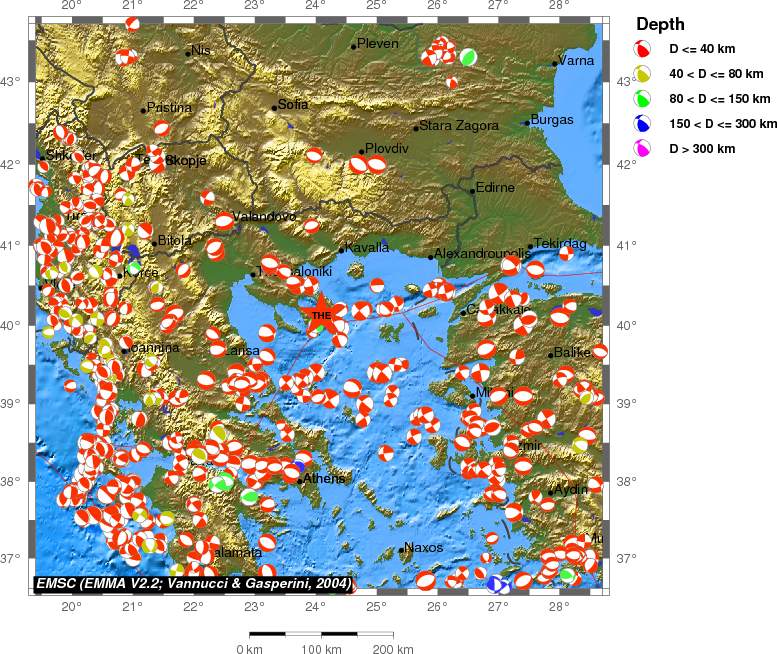Viewport: 777px width, 654px height.
Task: Select the blue 150 < D <= 300 km legend symbol
Action: [x=643, y=123]
